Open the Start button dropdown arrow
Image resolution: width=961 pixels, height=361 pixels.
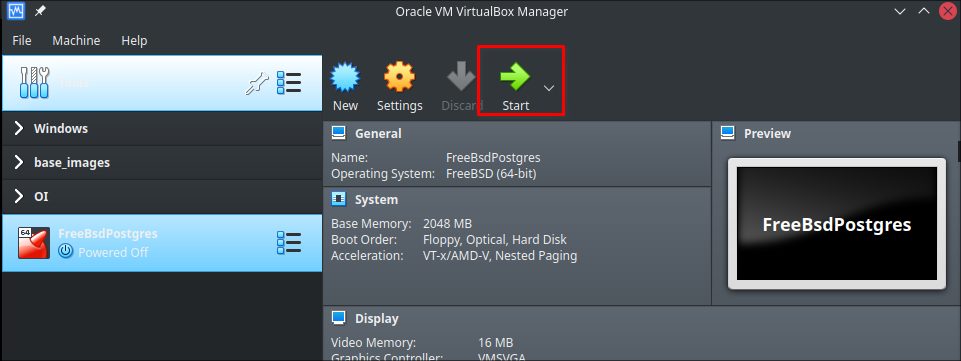(x=549, y=88)
